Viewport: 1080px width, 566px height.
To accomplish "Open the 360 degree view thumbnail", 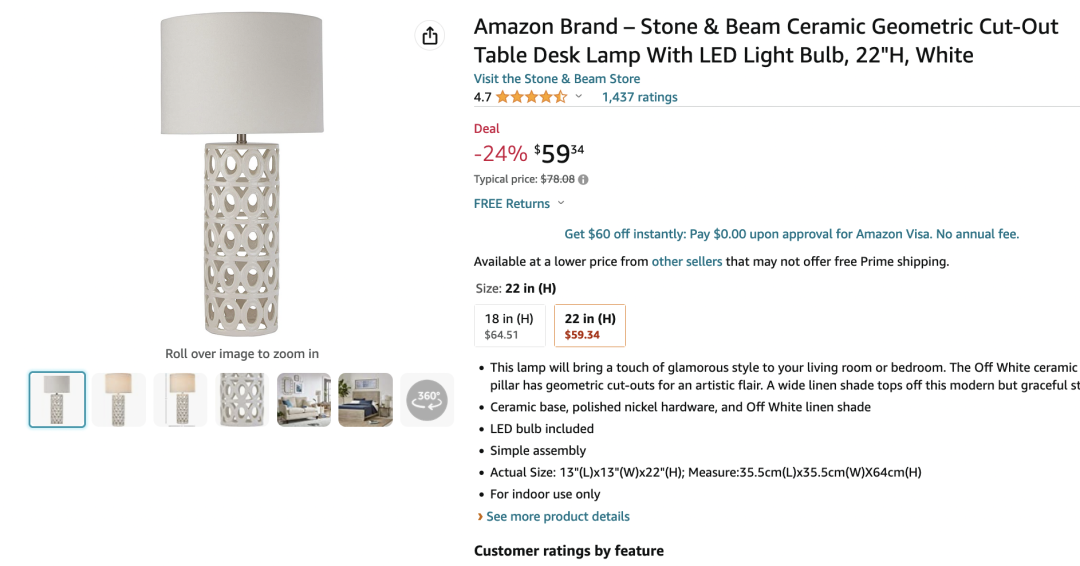I will 427,399.
